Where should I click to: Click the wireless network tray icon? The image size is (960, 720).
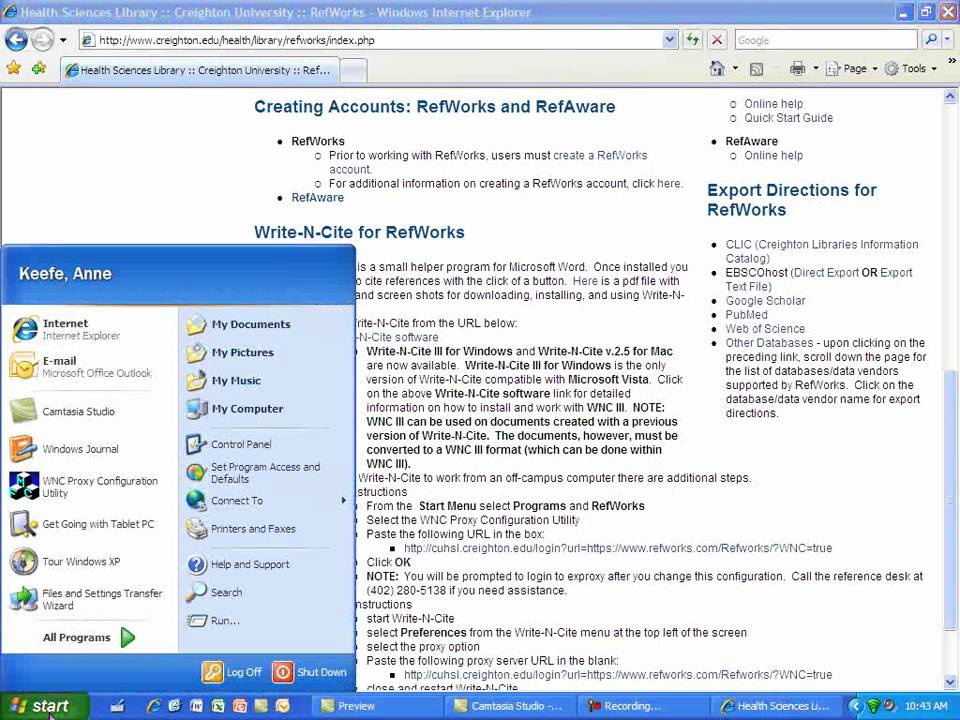coord(874,706)
